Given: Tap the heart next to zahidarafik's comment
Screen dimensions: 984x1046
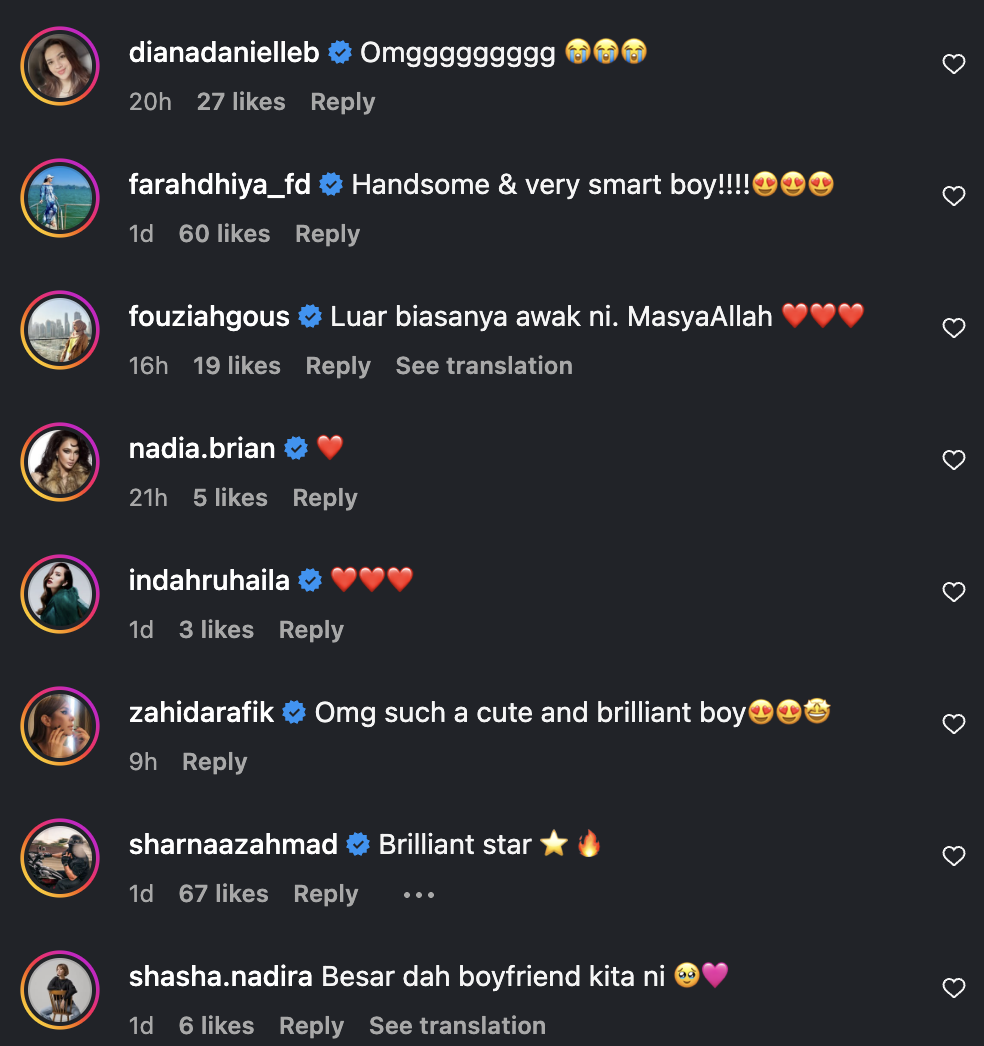Looking at the screenshot, I should [x=954, y=725].
